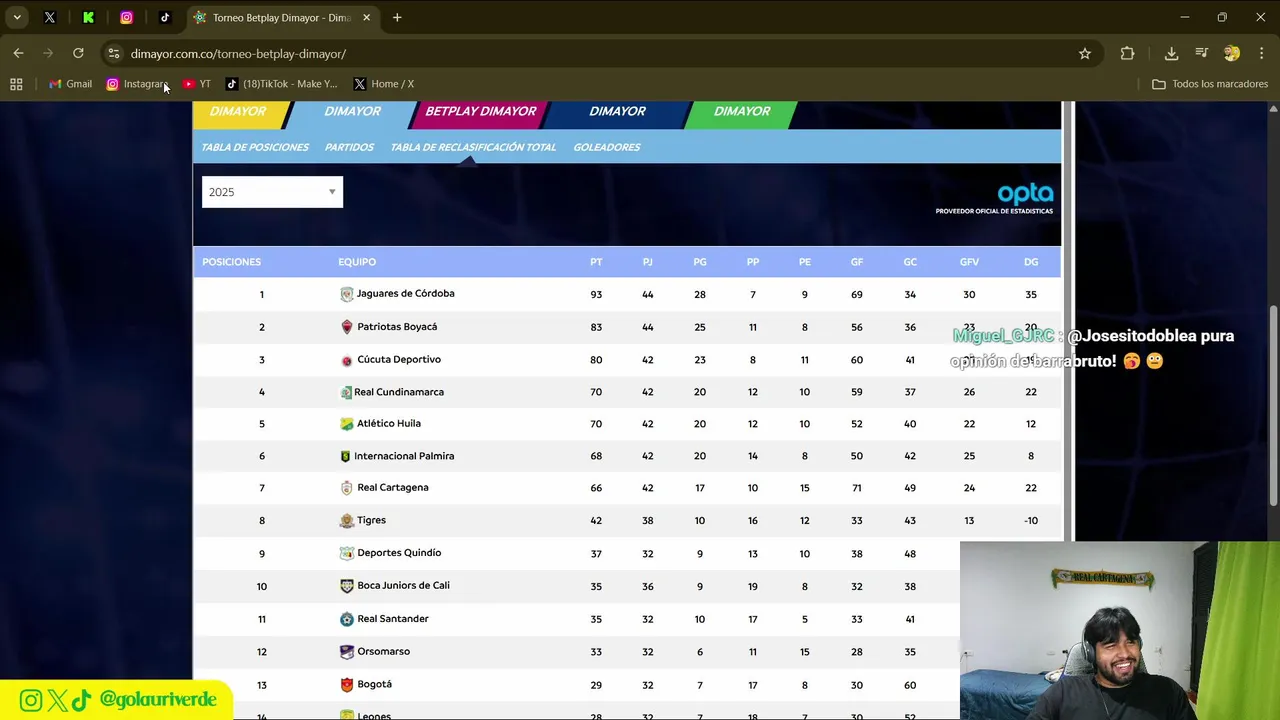Open the apps grid in bookmarks bar
This screenshot has height=720, width=1280.
coord(16,84)
